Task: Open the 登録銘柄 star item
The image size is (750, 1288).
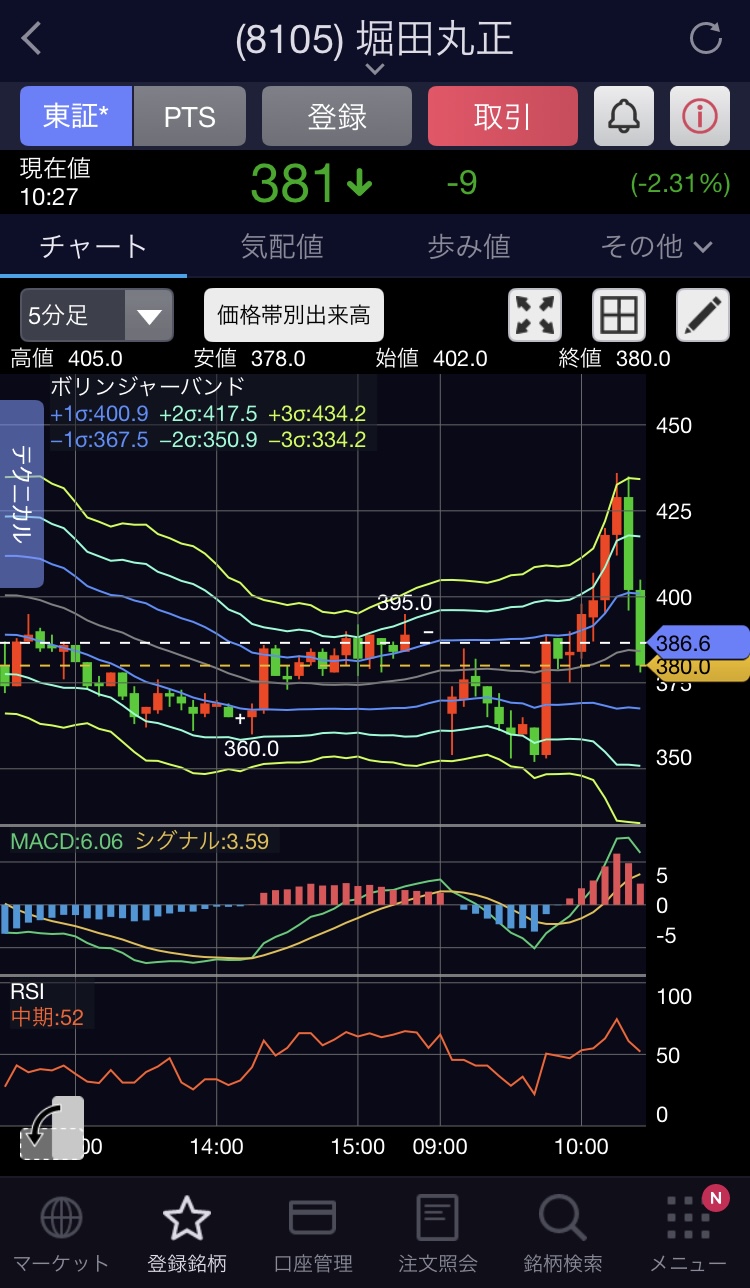Action: 187,1235
